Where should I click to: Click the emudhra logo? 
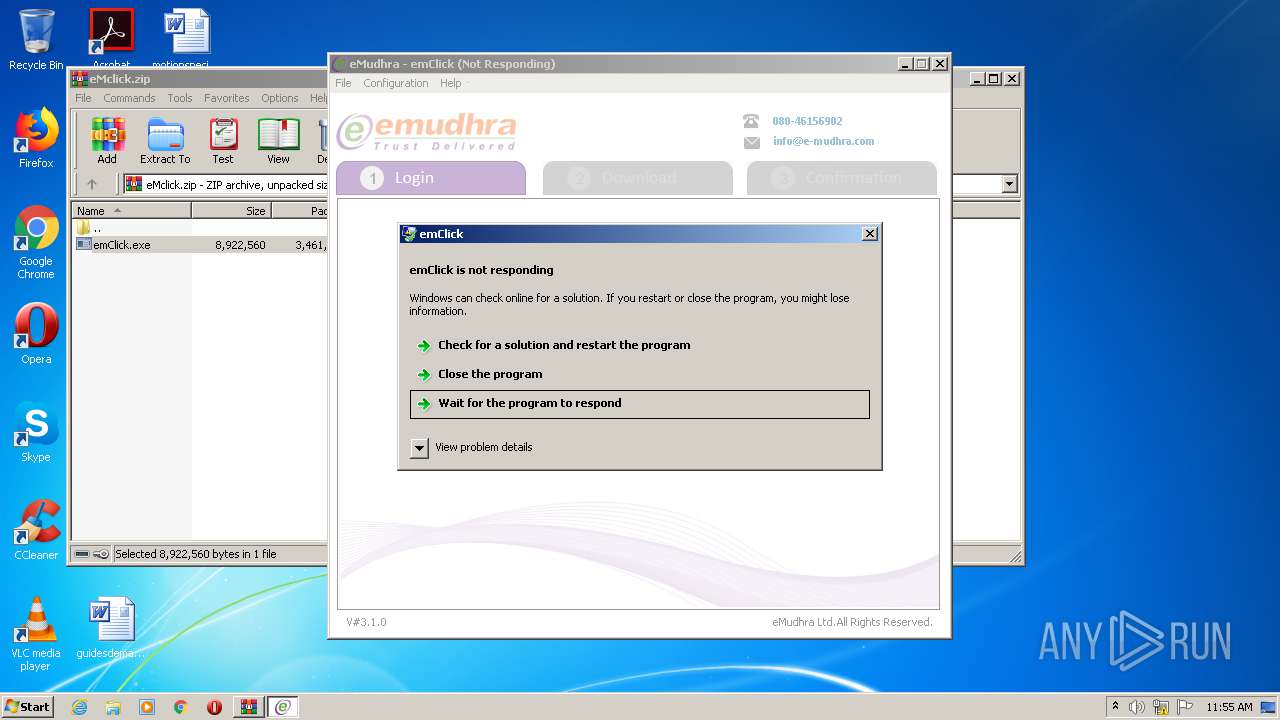pos(427,131)
